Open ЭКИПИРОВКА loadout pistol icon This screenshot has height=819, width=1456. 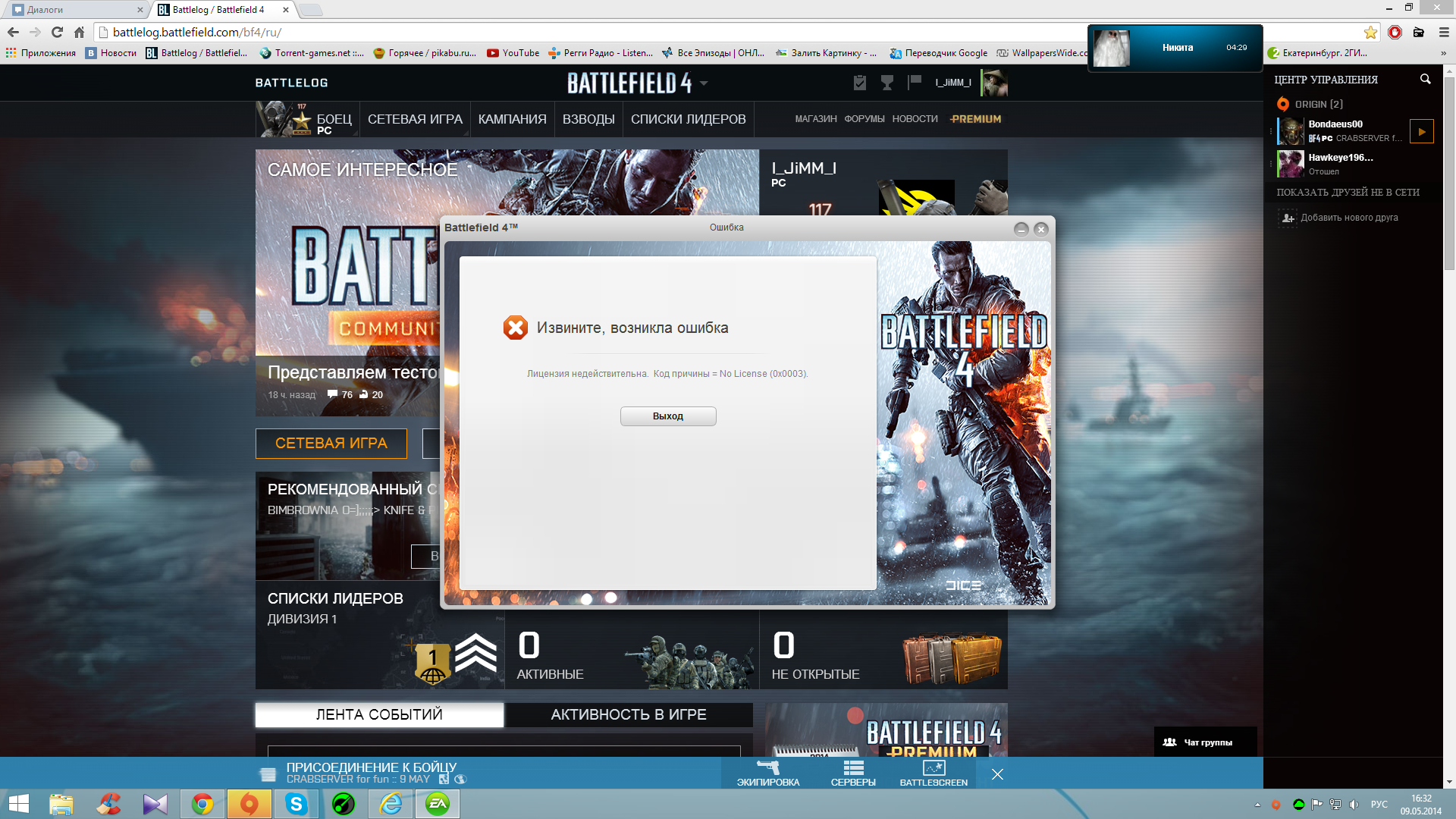point(768,773)
